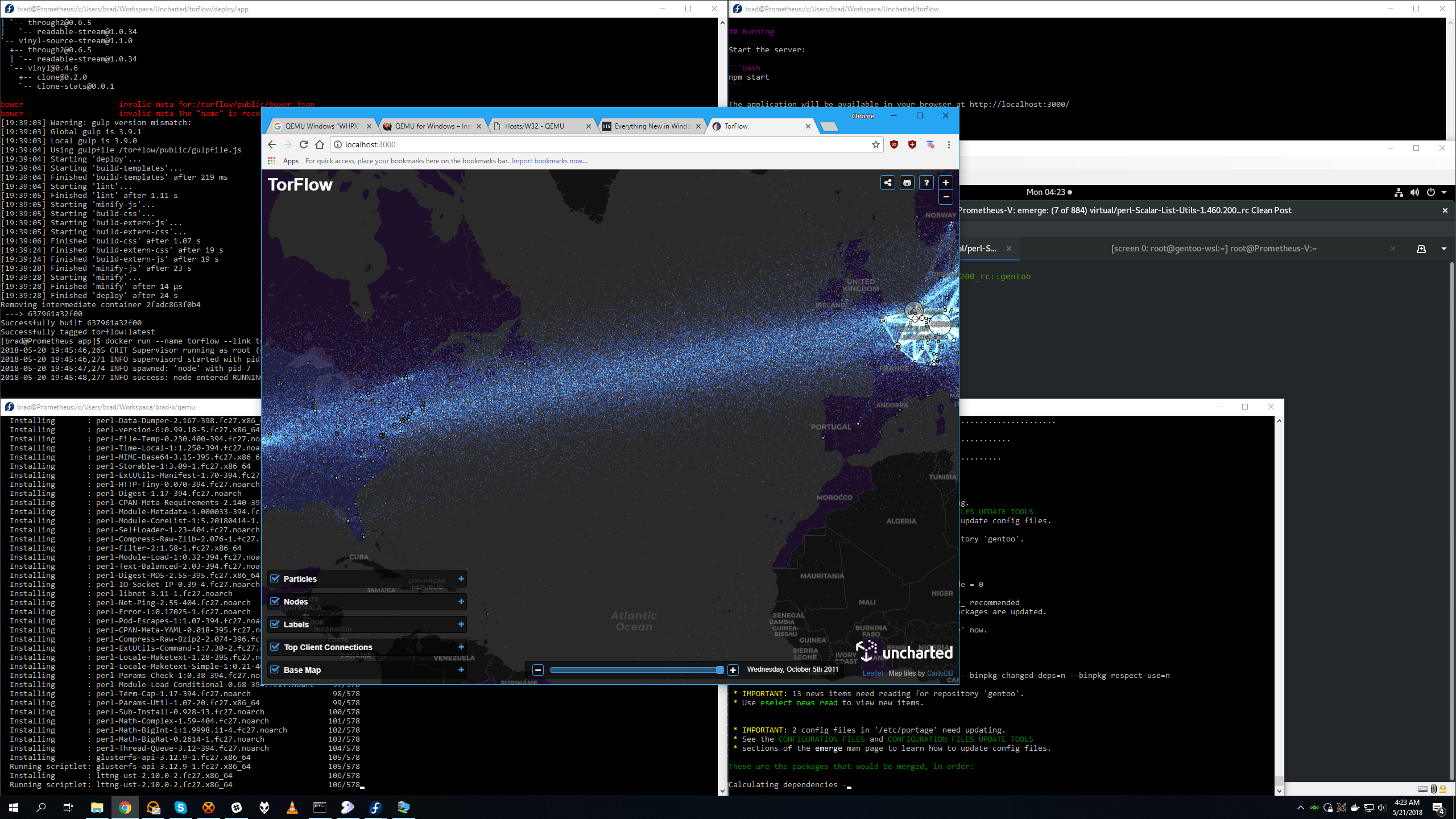This screenshot has width=1456, height=819.
Task: Open the Leaflet attribution link
Action: point(873,673)
